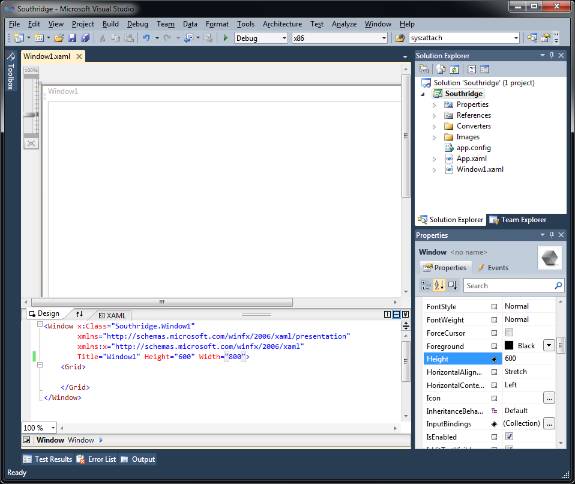Open the Debug menu
Image resolution: width=575 pixels, height=484 pixels.
click(x=138, y=24)
